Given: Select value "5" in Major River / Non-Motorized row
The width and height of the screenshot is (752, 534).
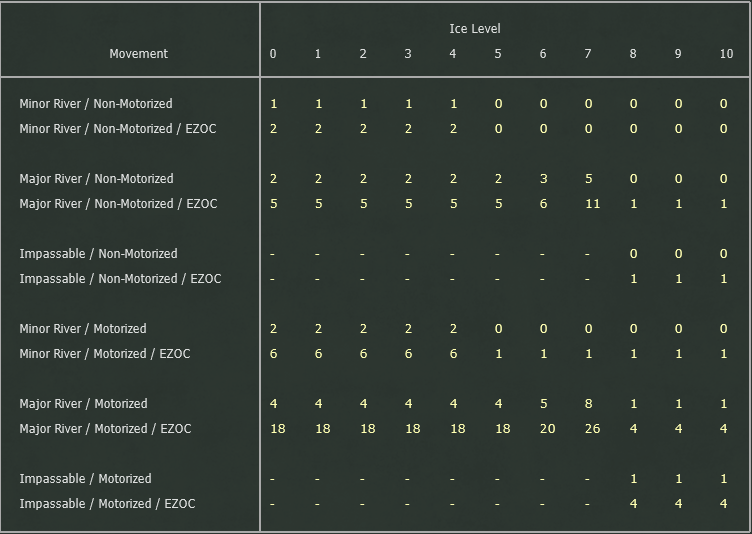Looking at the screenshot, I should pos(588,178).
